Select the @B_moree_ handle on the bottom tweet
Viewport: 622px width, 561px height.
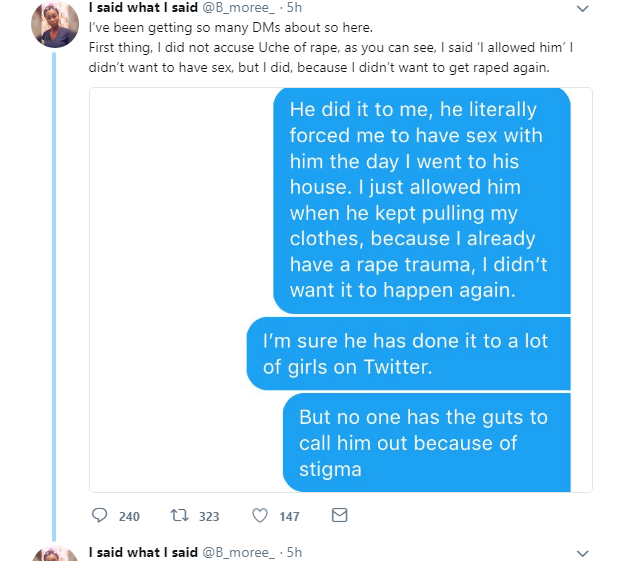(x=238, y=551)
